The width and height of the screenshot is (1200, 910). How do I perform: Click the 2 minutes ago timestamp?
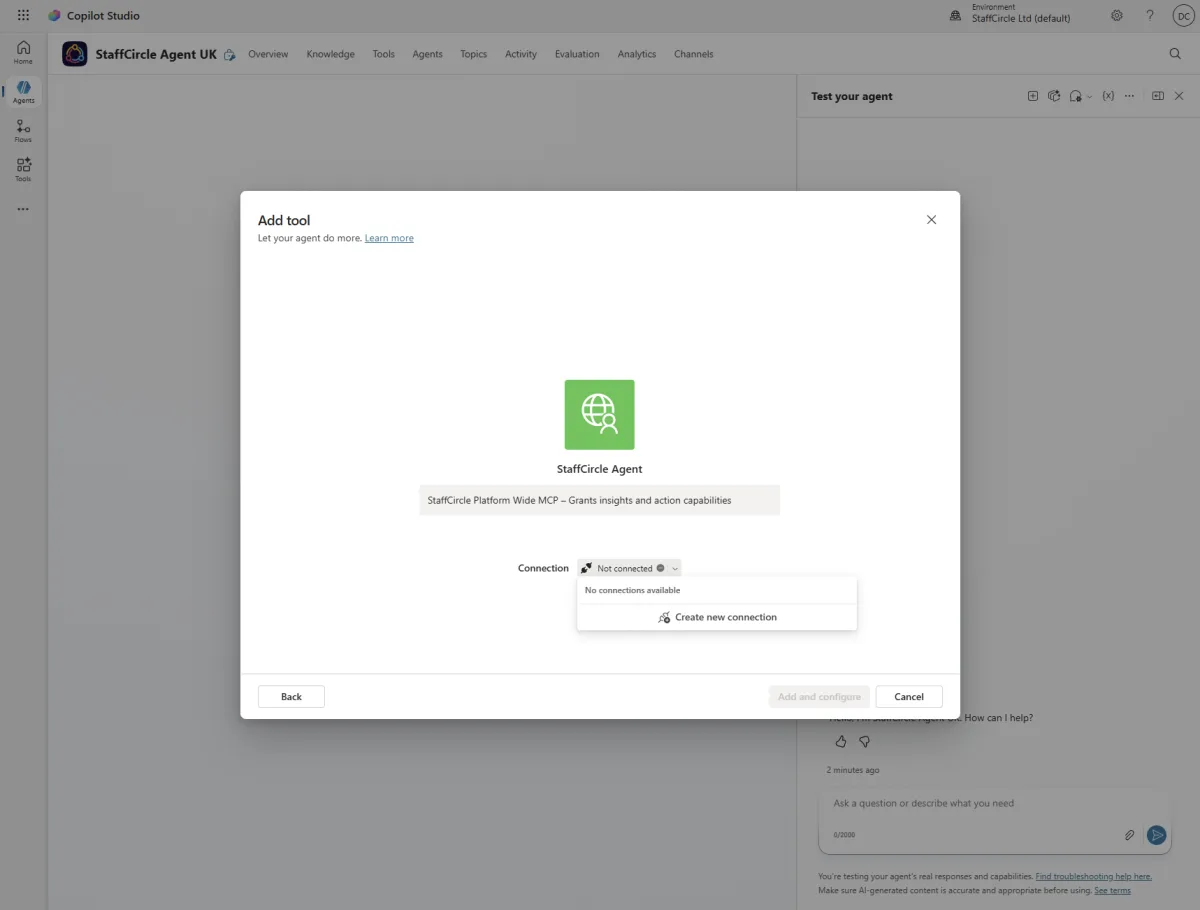[853, 770]
